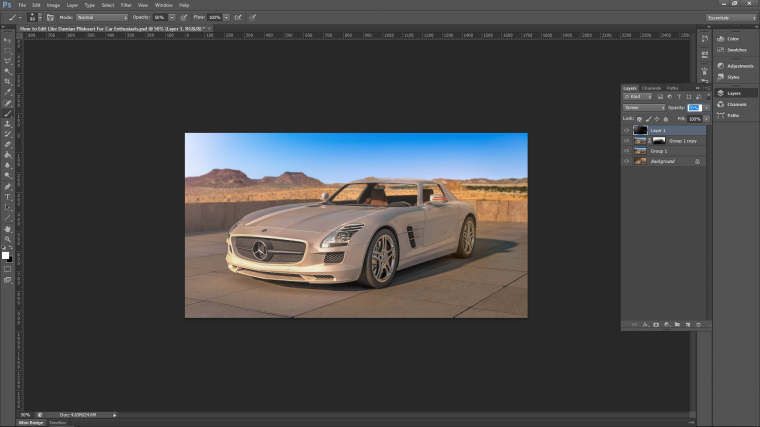
Task: Create a new layer icon
Action: point(688,325)
